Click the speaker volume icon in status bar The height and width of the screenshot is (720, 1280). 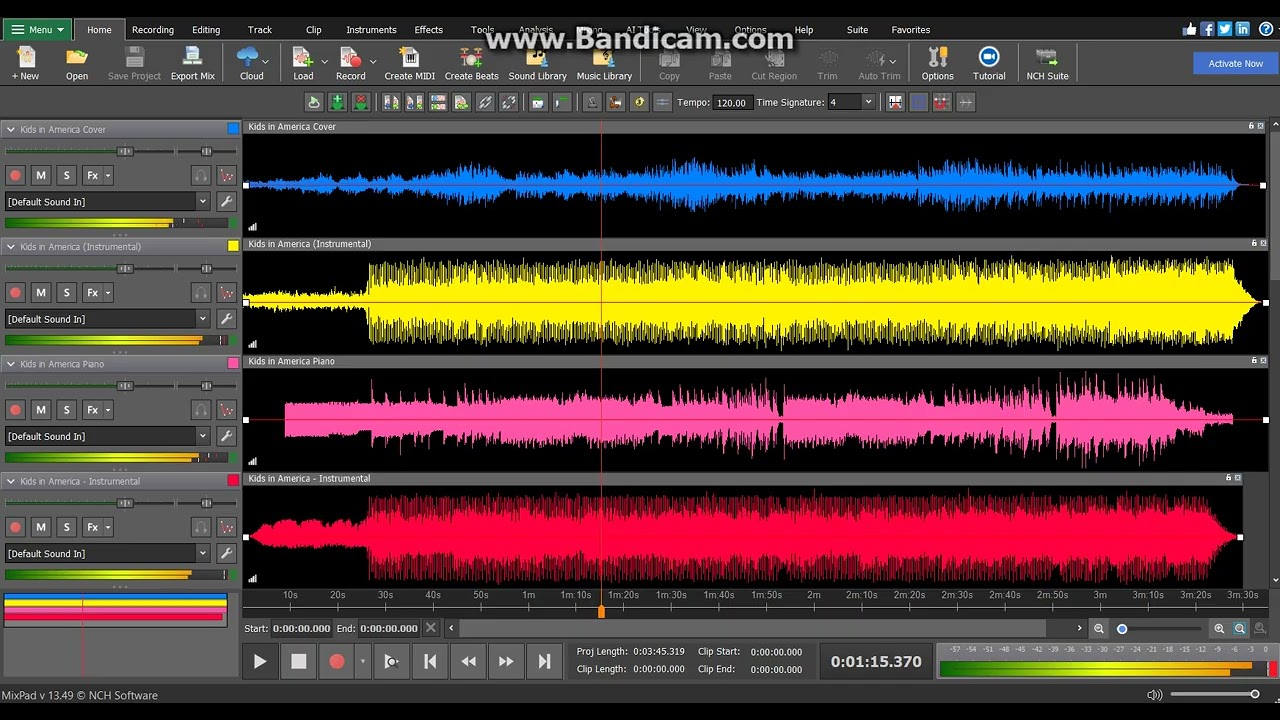[x=1155, y=695]
